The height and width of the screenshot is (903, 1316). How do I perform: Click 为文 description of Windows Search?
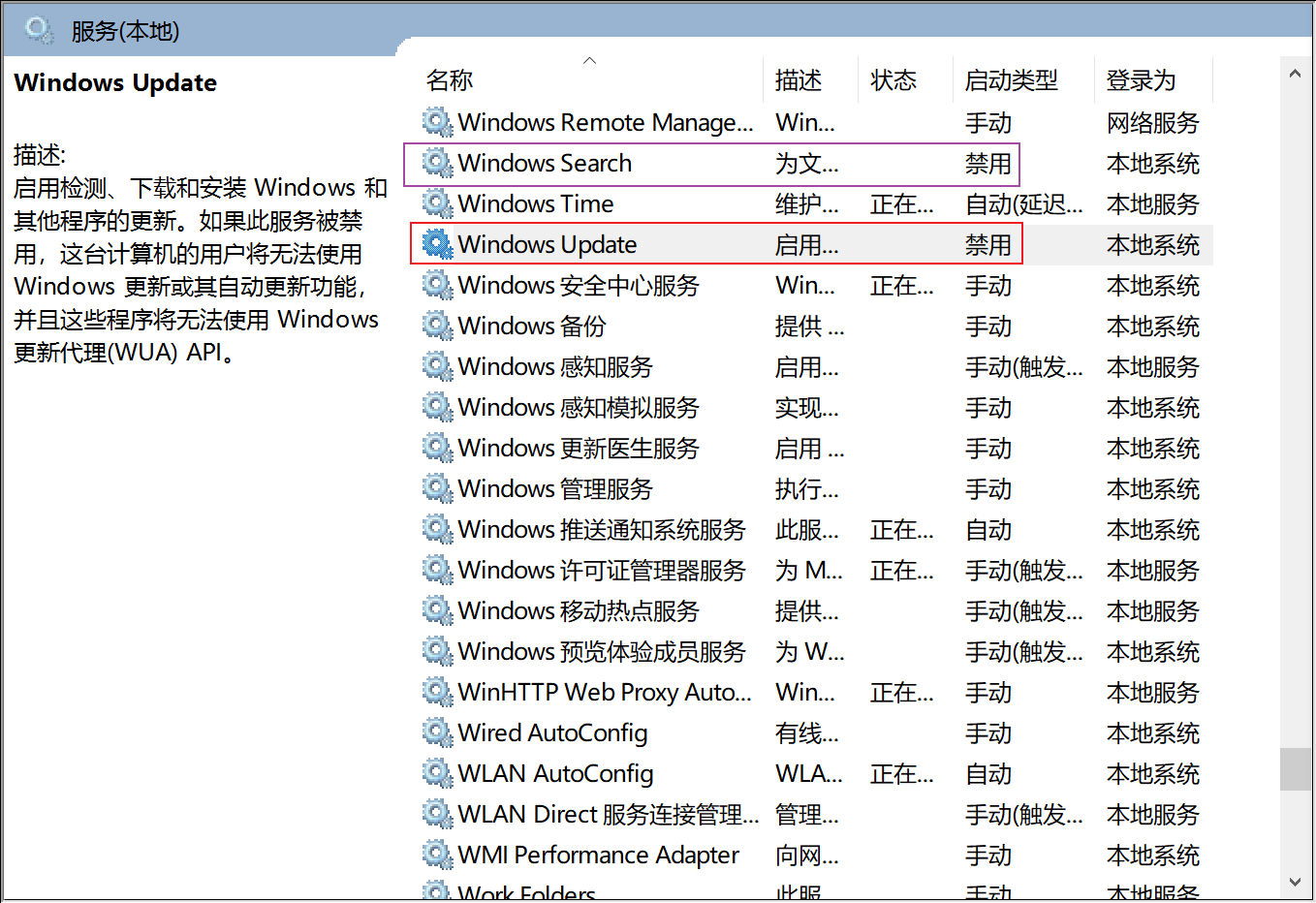click(807, 163)
